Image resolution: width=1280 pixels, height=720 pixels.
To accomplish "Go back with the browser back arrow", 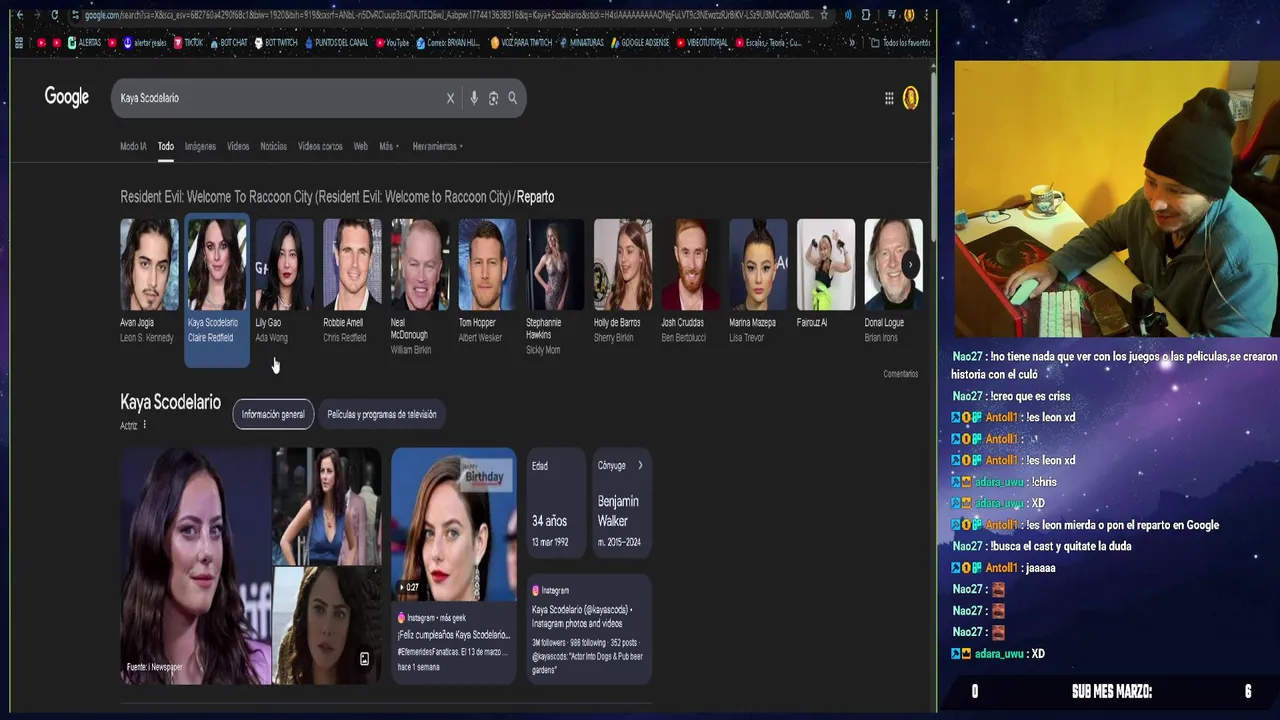I will [19, 15].
